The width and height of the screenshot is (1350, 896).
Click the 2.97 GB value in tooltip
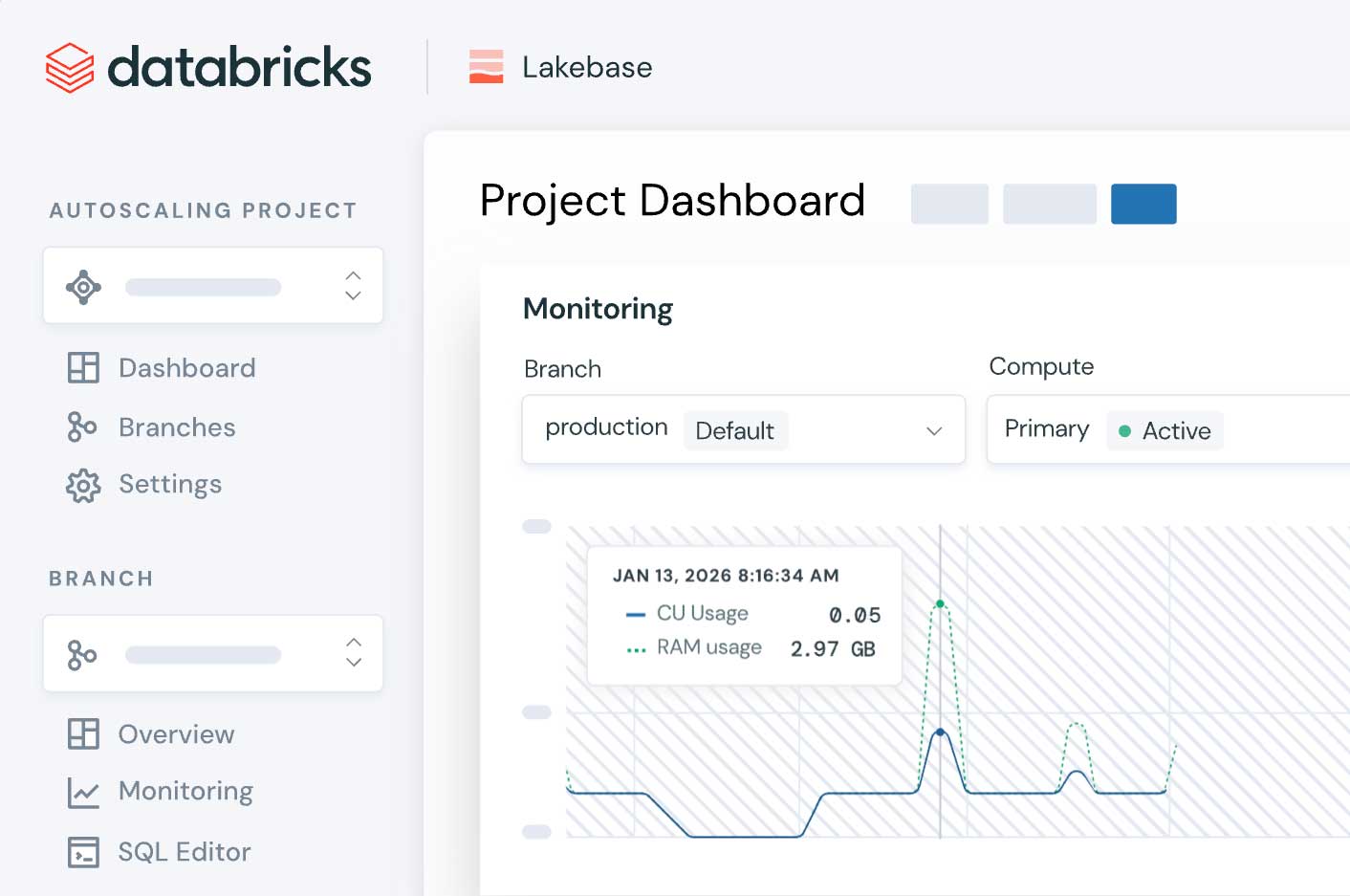point(833,649)
